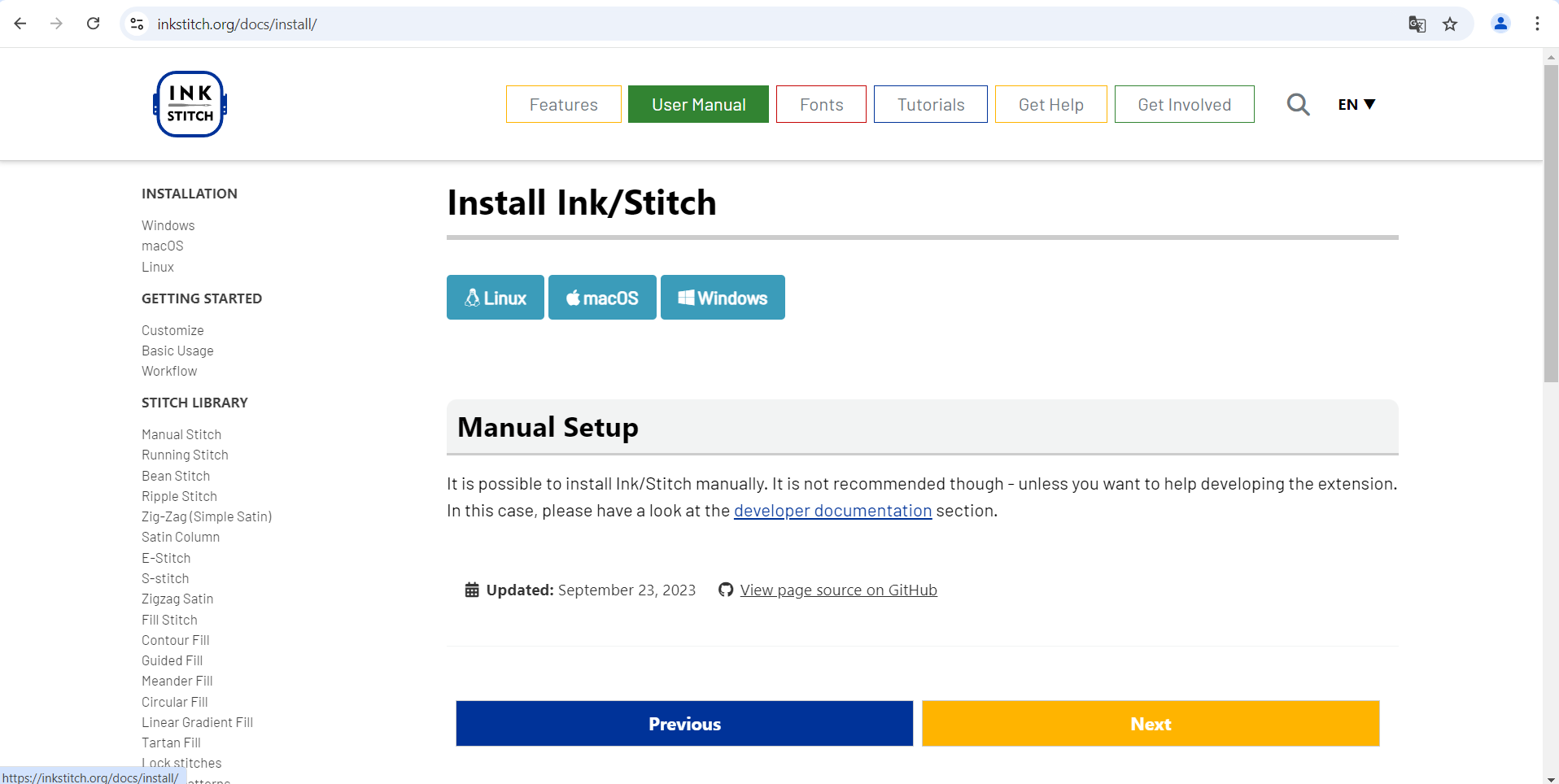This screenshot has width=1559, height=784.
Task: Open the Guided Fill sidebar link
Action: coord(172,660)
